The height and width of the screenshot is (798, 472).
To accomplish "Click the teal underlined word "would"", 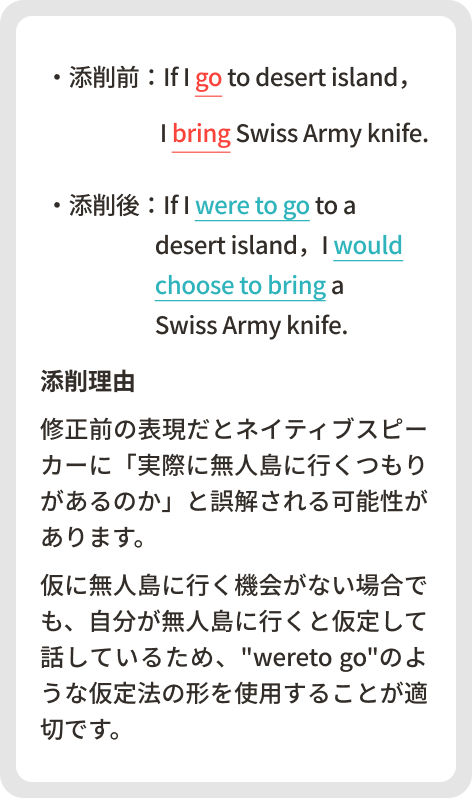I will 368,245.
